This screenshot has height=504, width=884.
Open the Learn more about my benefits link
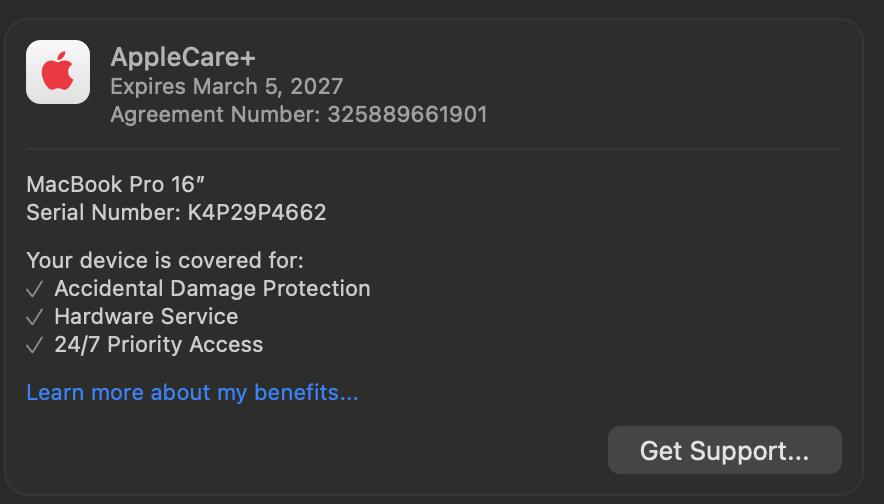point(192,393)
